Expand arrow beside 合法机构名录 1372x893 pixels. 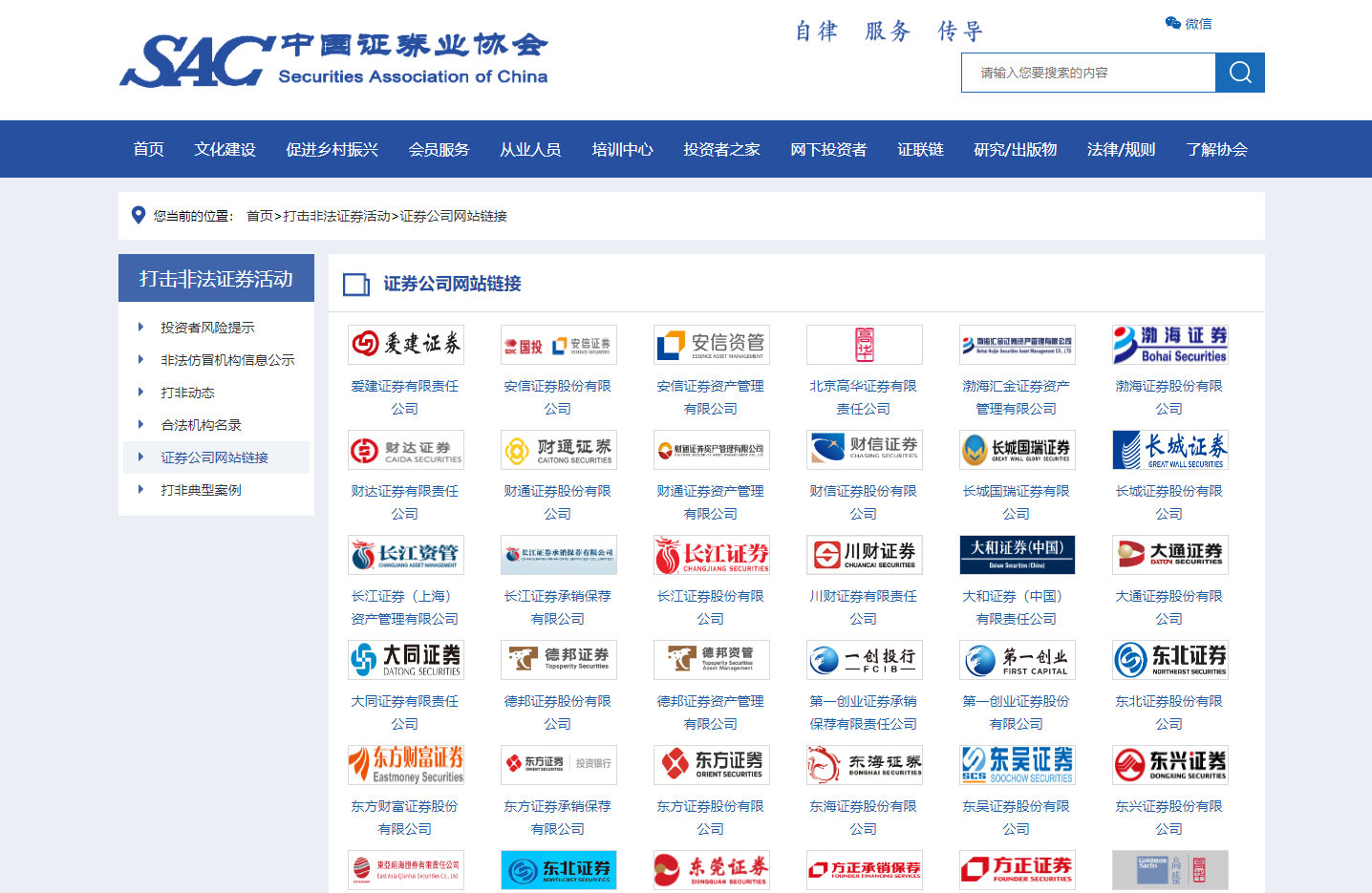tap(140, 425)
